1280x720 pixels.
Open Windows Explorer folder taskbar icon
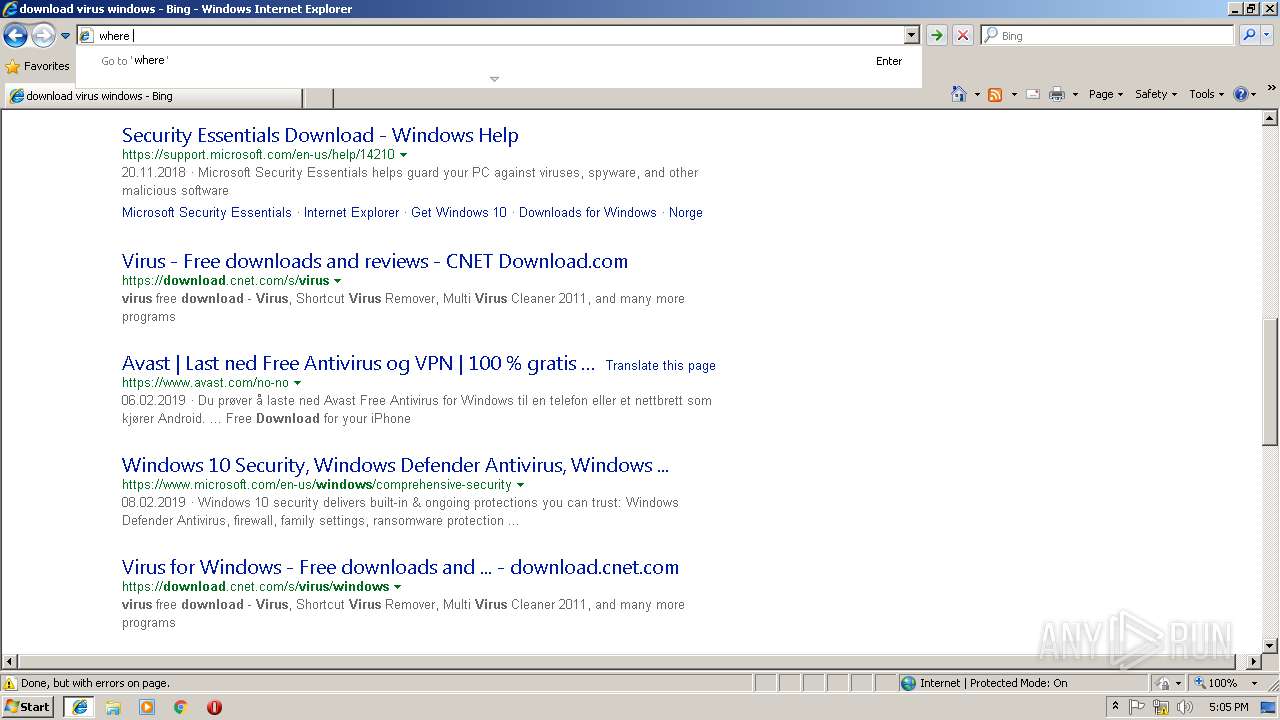(113, 707)
